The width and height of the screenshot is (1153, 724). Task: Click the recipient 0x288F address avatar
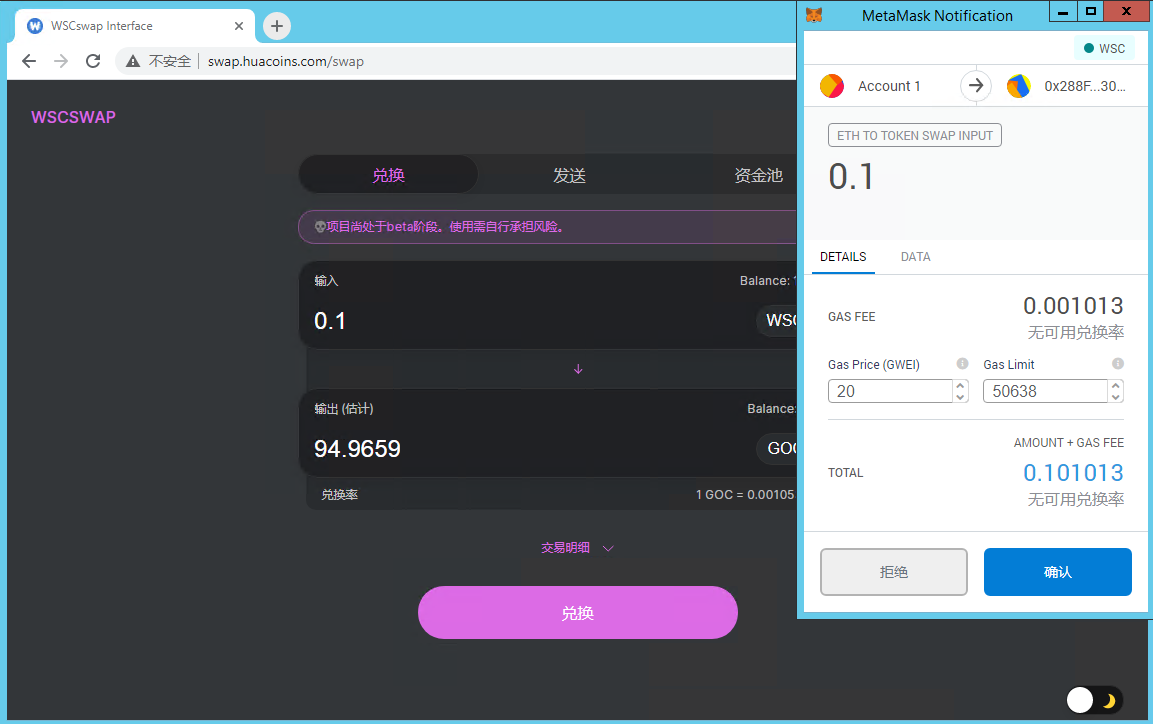pos(1018,86)
